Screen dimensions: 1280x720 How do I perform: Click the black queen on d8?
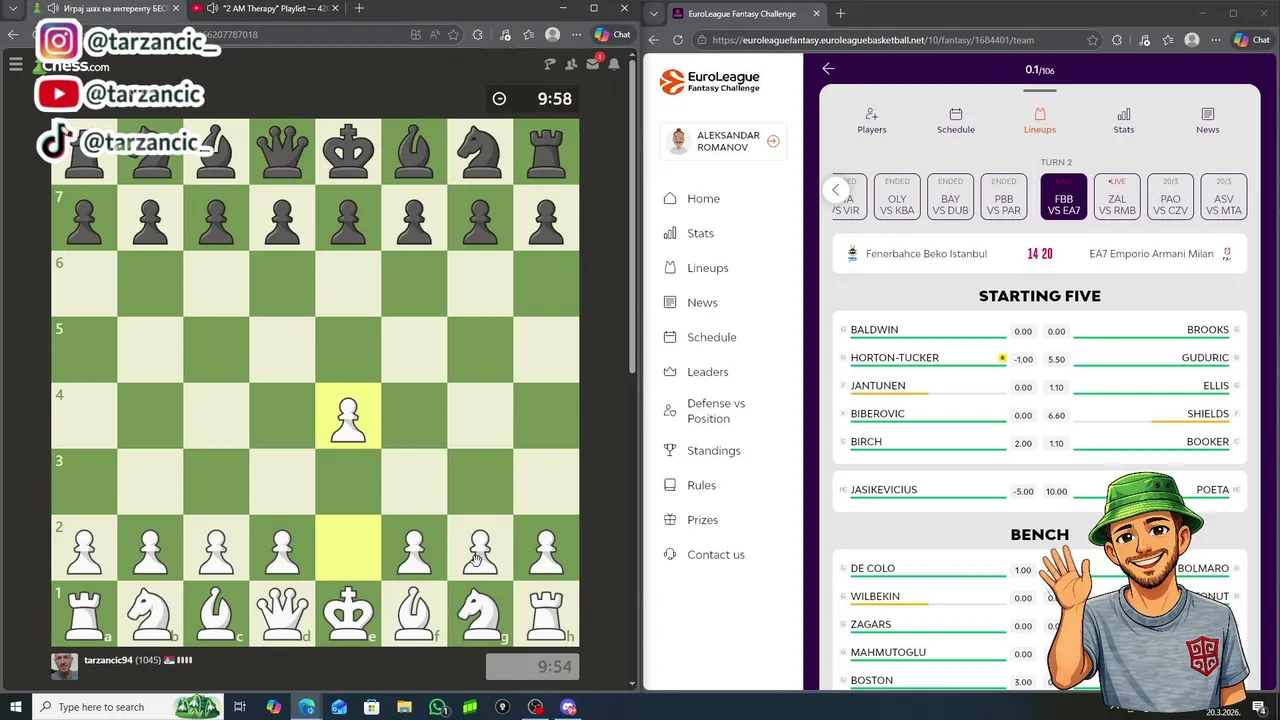point(282,152)
